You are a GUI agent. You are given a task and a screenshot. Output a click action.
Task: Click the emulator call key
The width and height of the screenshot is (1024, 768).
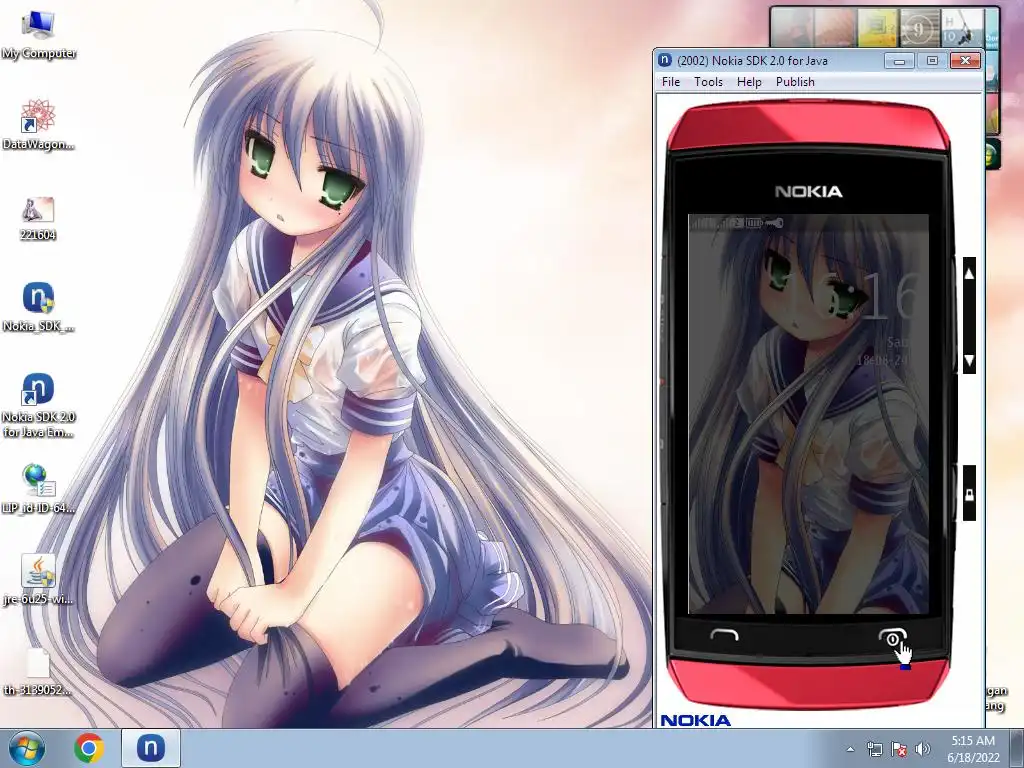[724, 635]
